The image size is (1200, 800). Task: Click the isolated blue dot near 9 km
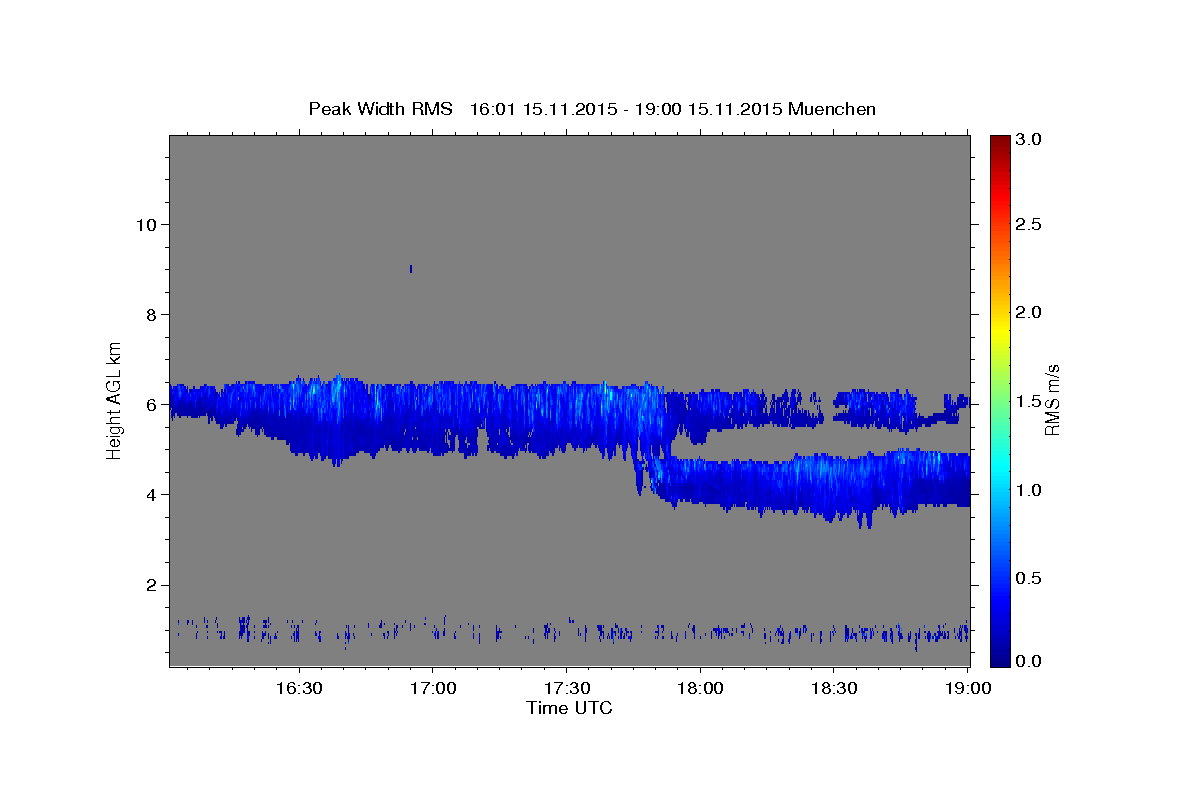411,268
